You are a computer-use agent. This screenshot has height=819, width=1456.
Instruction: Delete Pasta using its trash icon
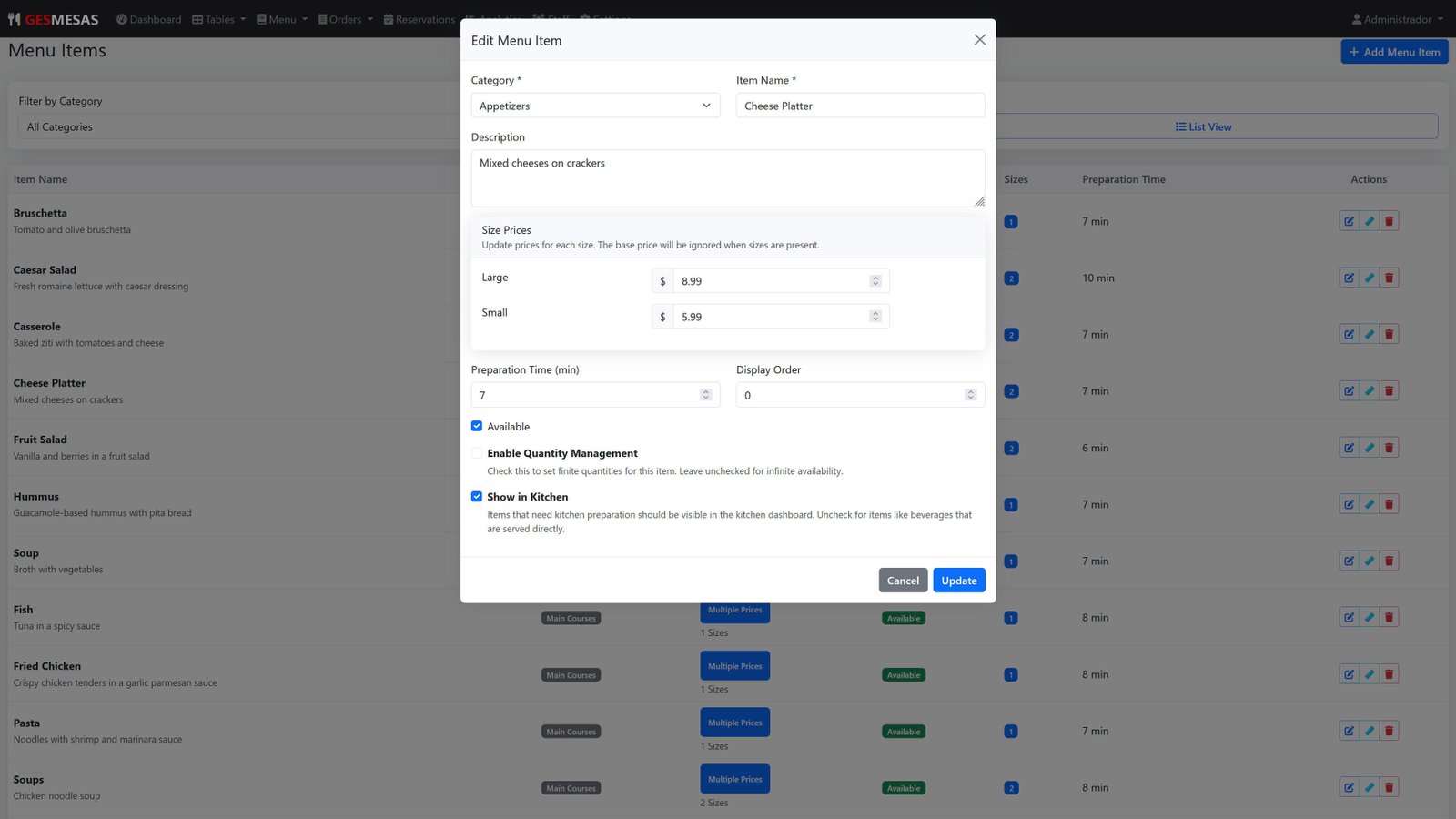pos(1389,731)
